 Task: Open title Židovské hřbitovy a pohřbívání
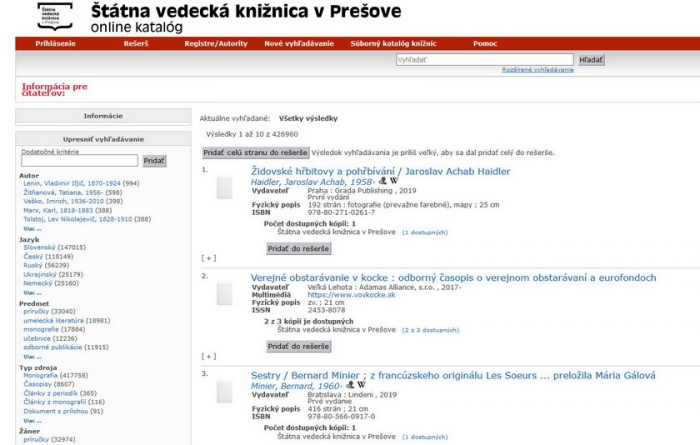(x=380, y=171)
